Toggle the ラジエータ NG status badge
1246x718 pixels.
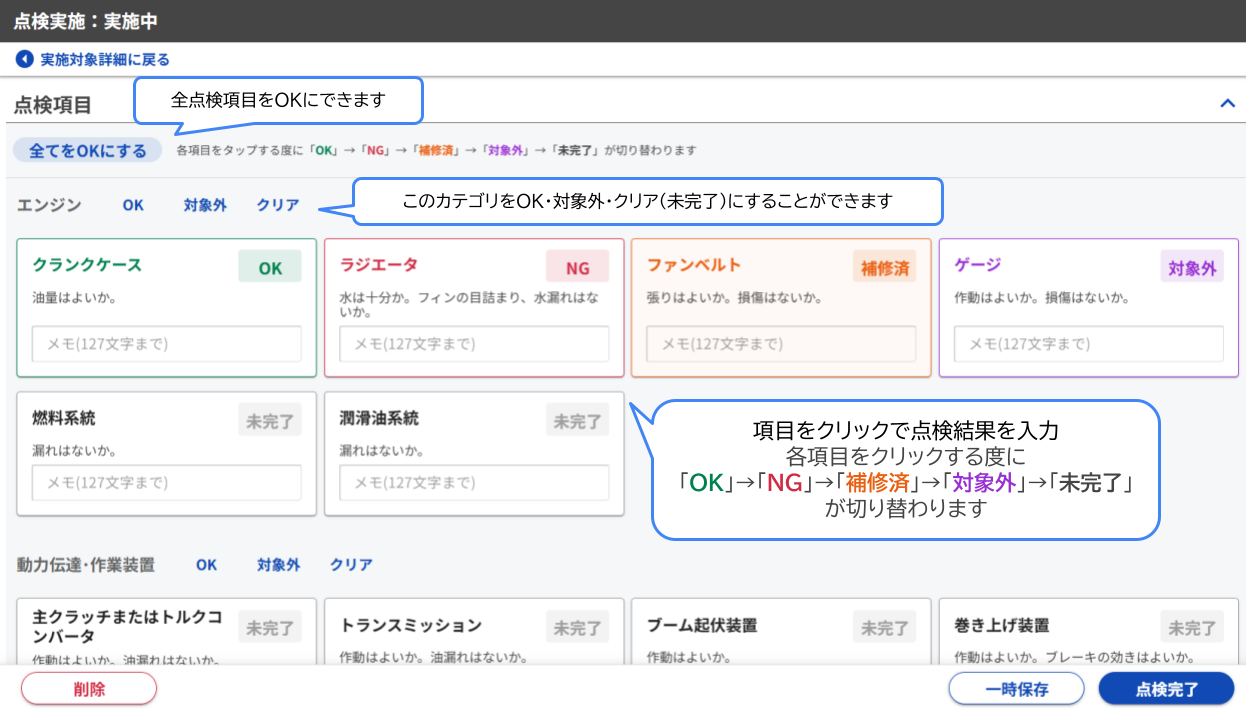(x=577, y=267)
